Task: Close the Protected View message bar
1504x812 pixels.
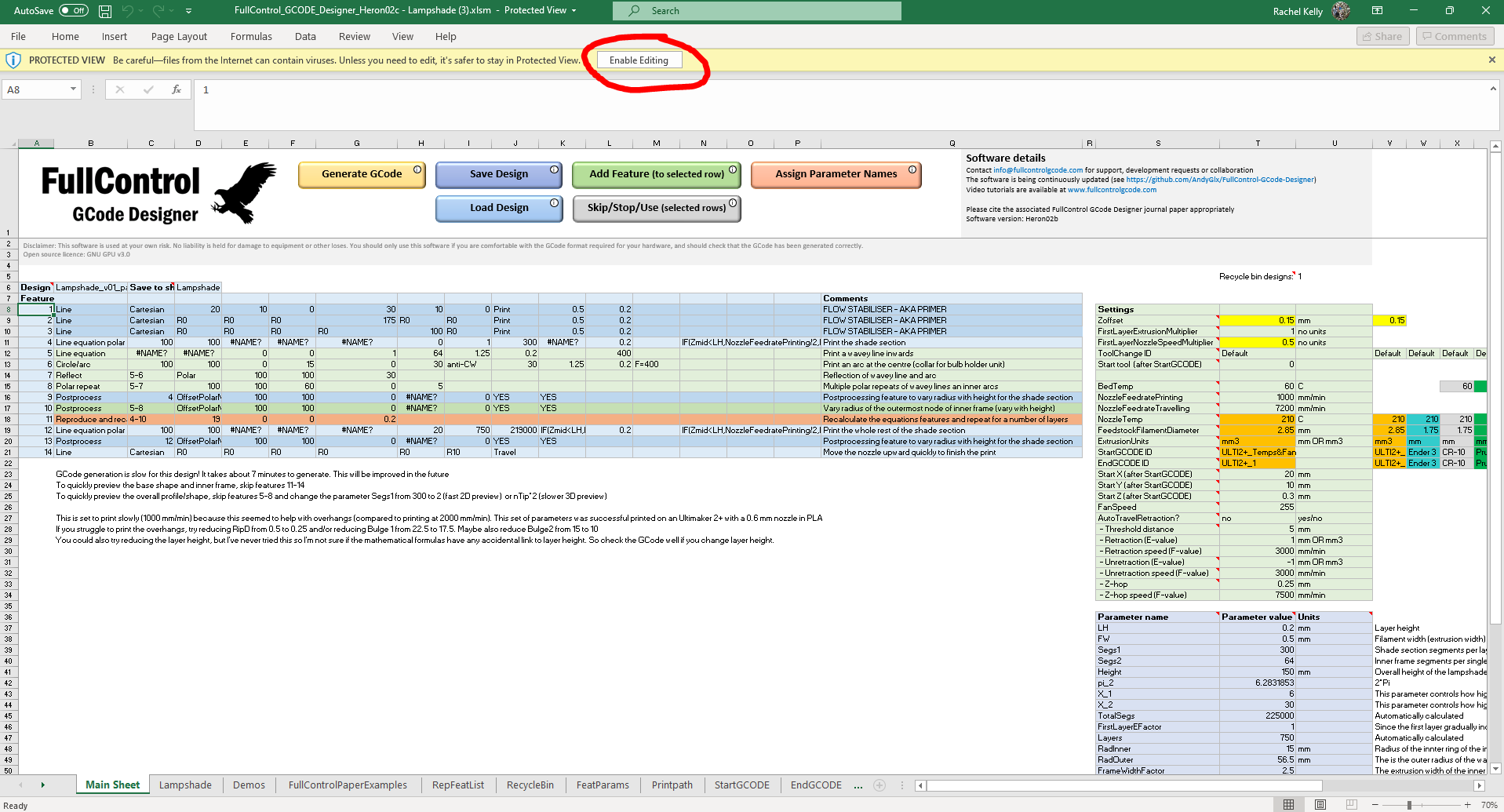Action: coord(1491,60)
